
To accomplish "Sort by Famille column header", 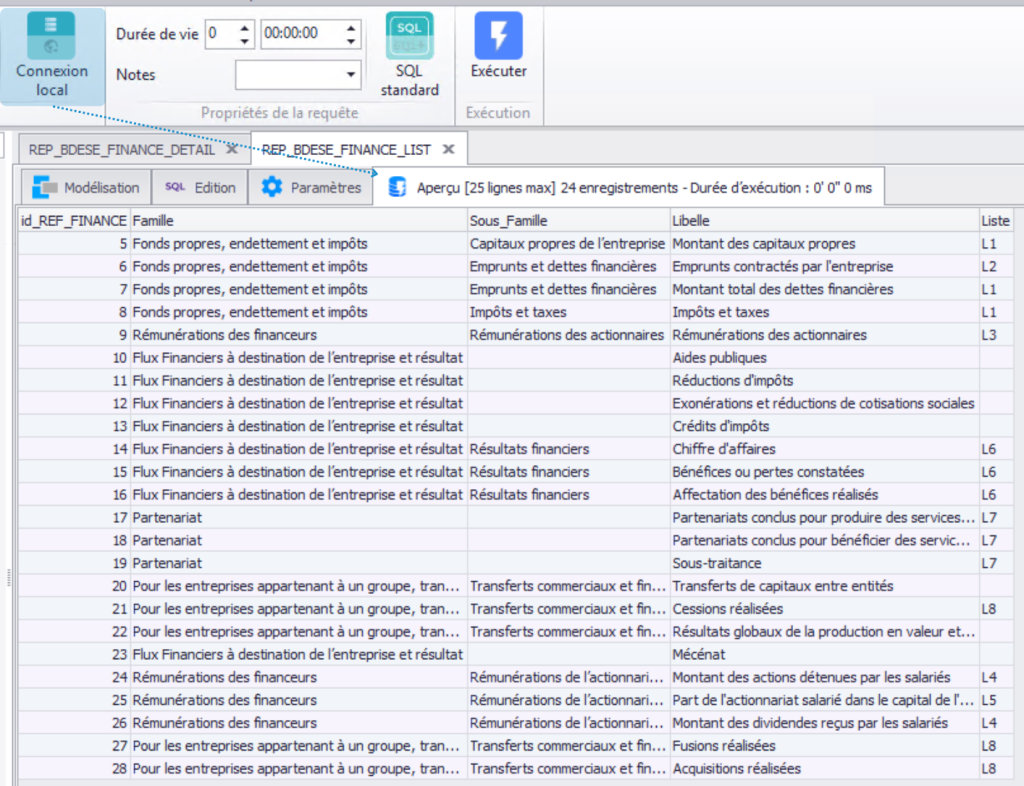I will click(x=298, y=221).
